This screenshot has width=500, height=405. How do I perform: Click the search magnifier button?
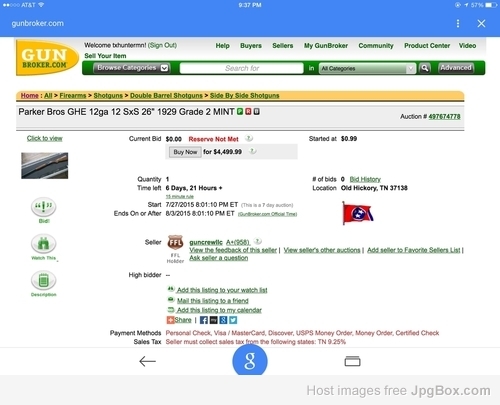tap(425, 68)
